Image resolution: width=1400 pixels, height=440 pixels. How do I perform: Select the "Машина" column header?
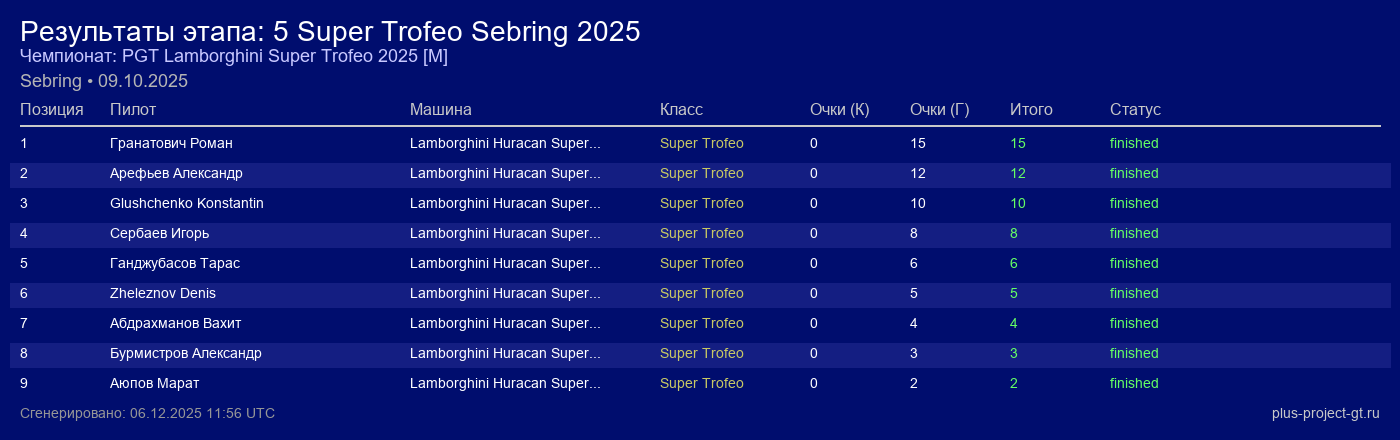pyautogui.click(x=440, y=109)
